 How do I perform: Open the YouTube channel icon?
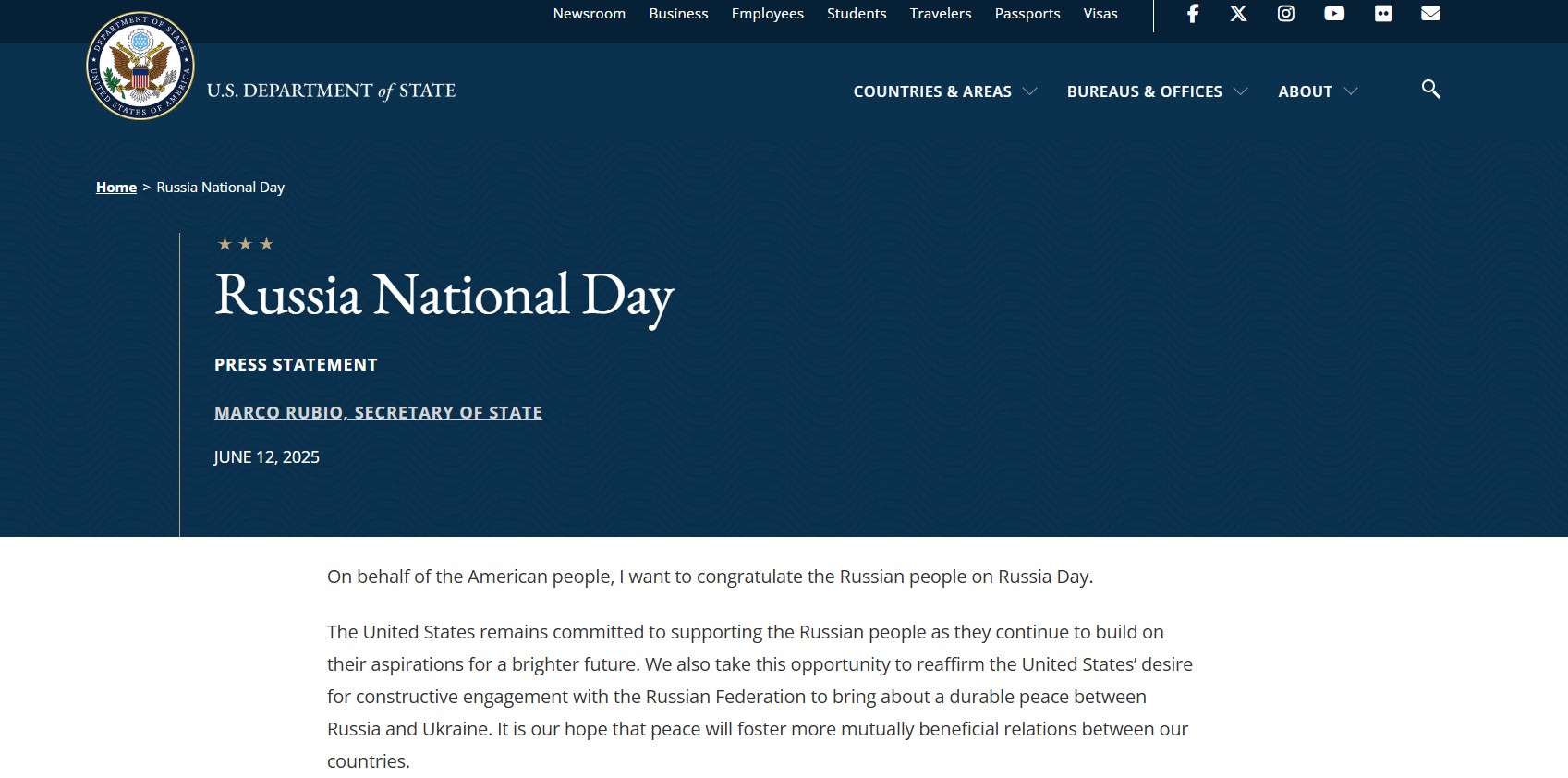[x=1334, y=14]
